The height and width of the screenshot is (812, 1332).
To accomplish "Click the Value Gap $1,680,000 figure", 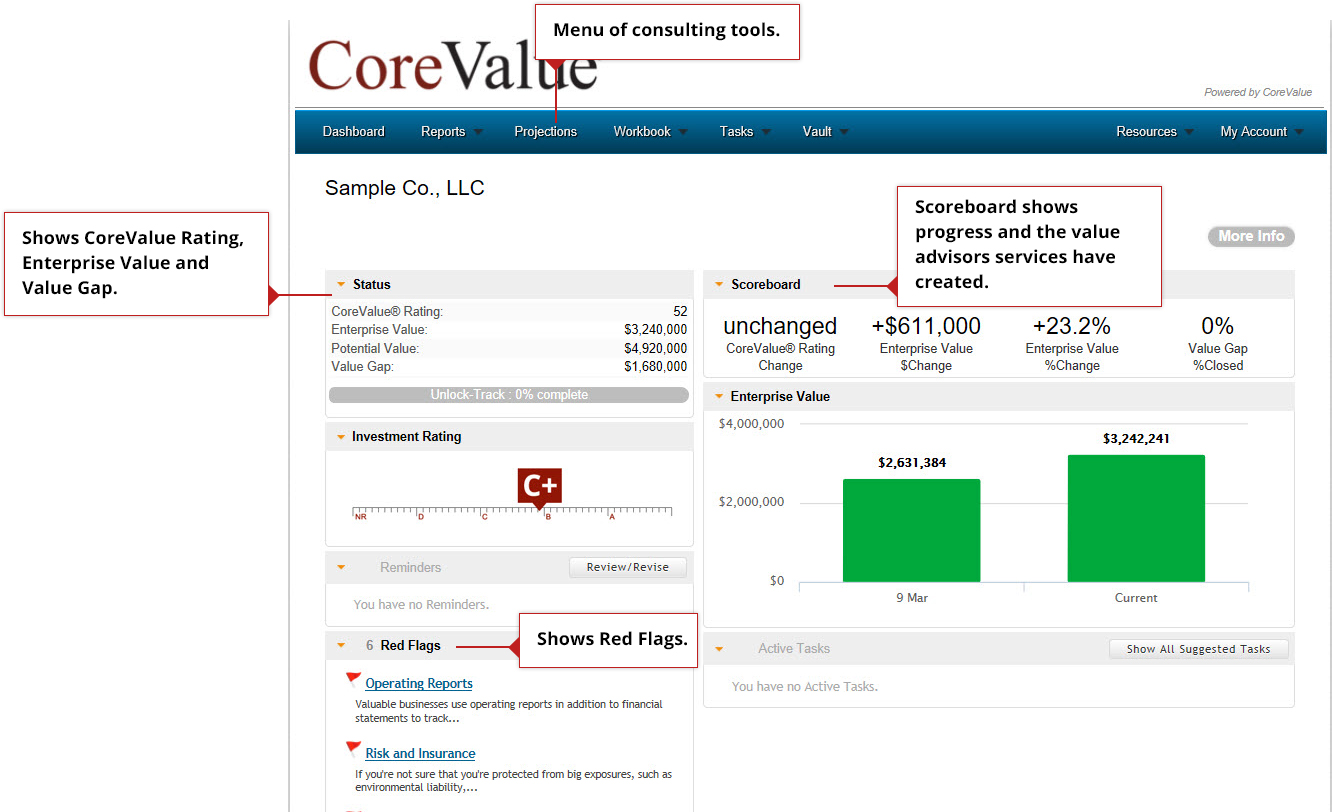I will click(x=655, y=367).
